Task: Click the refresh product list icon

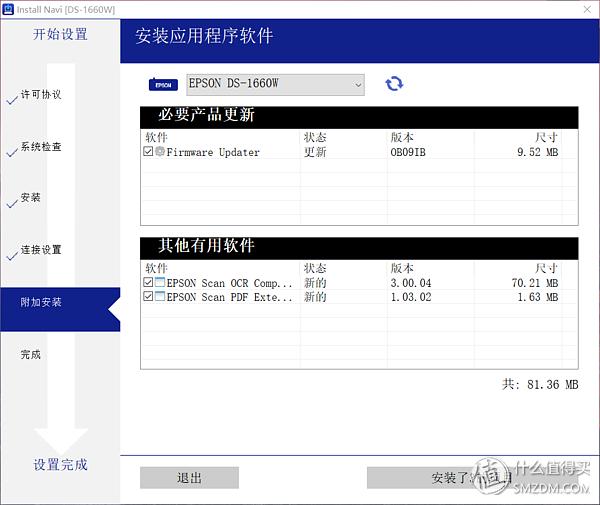Action: [394, 83]
